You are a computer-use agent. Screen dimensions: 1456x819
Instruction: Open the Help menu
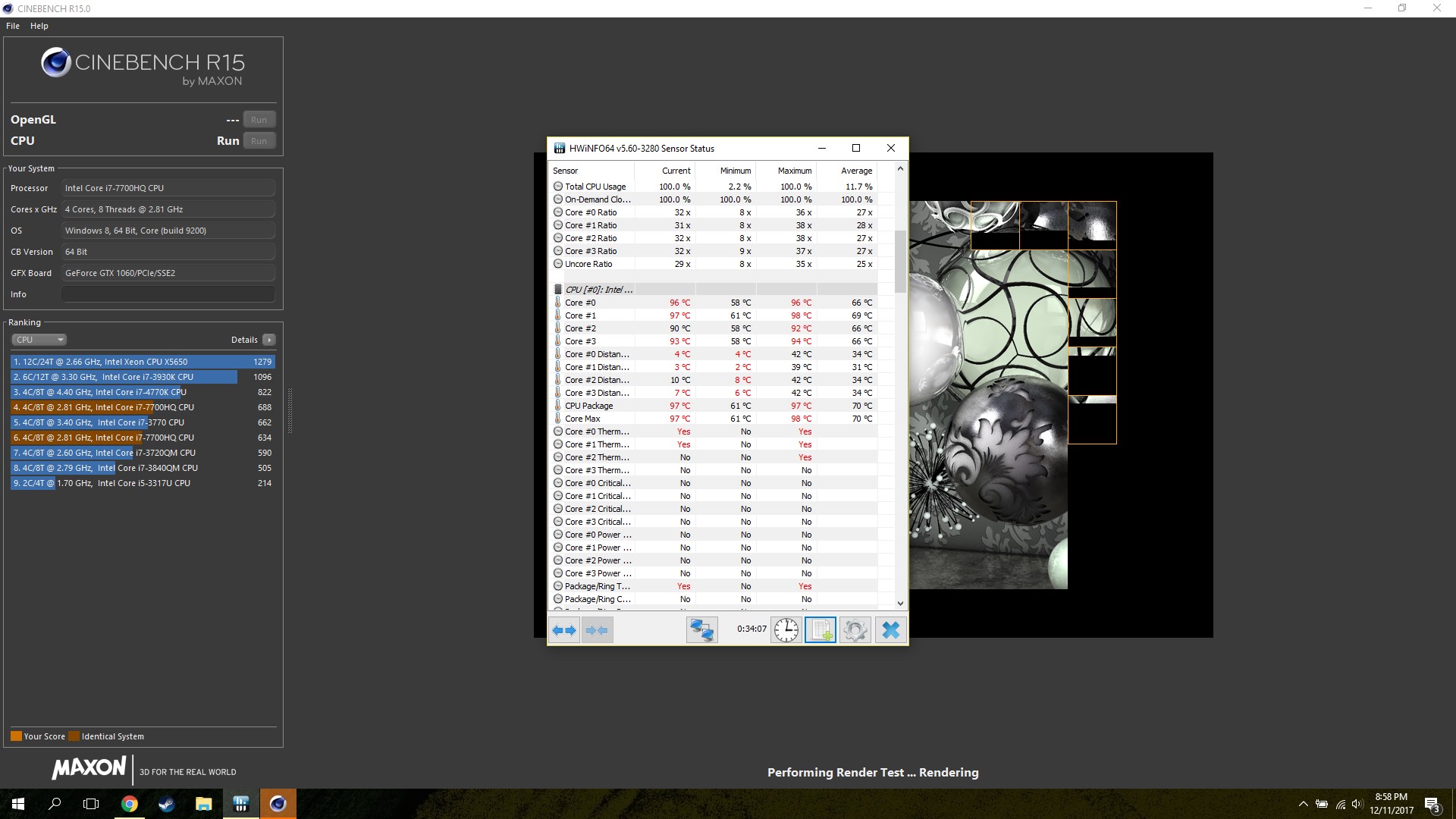tap(39, 26)
